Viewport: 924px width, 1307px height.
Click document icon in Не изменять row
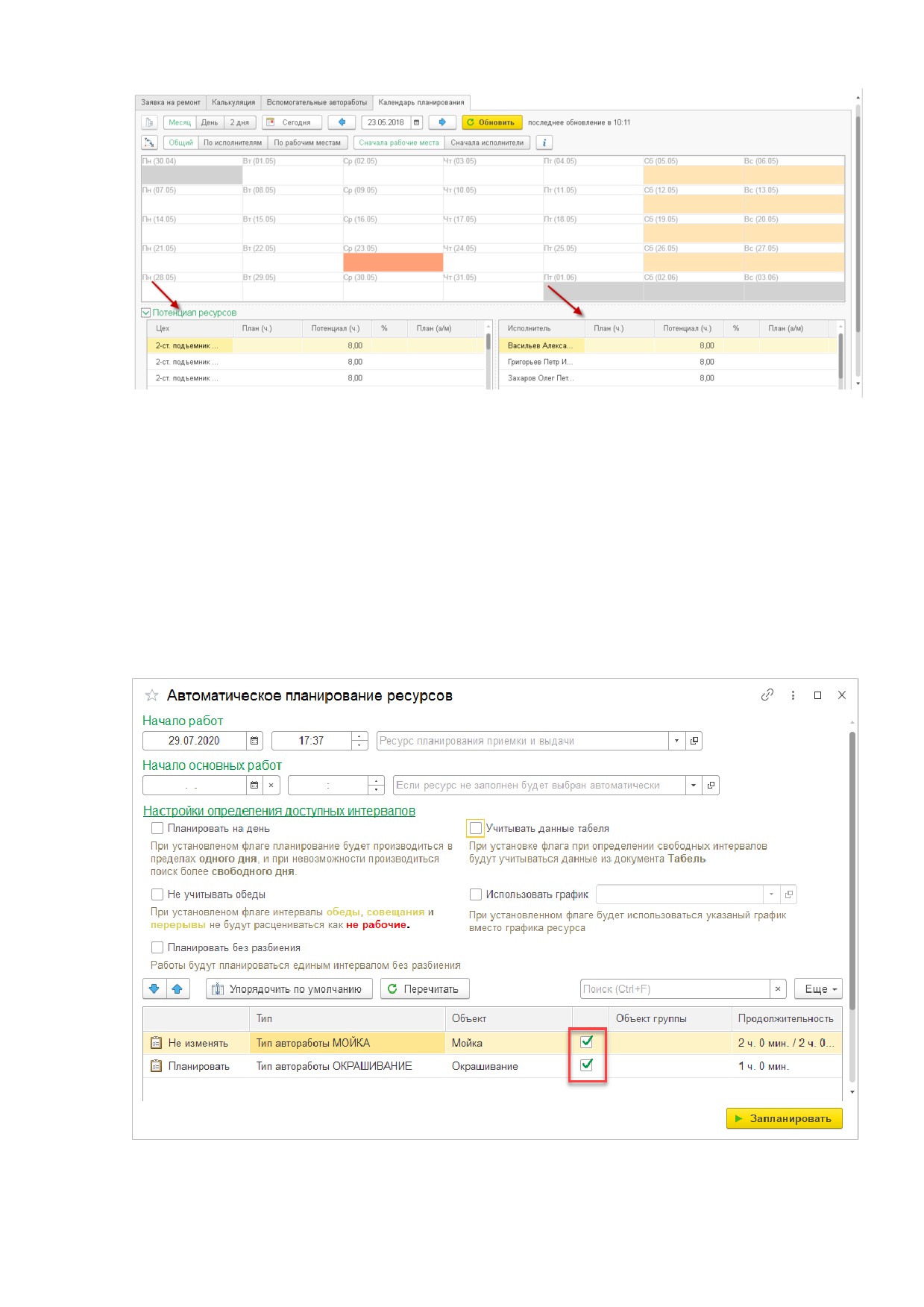[156, 1043]
